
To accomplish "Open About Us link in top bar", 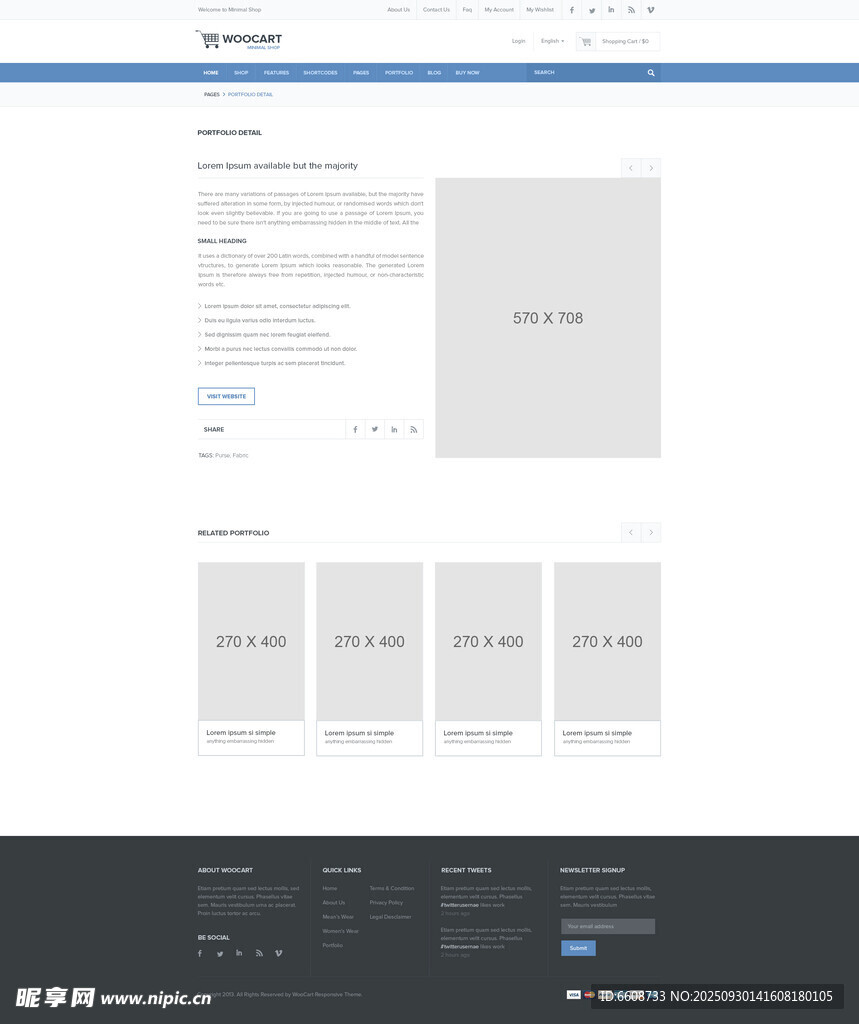I will point(398,10).
